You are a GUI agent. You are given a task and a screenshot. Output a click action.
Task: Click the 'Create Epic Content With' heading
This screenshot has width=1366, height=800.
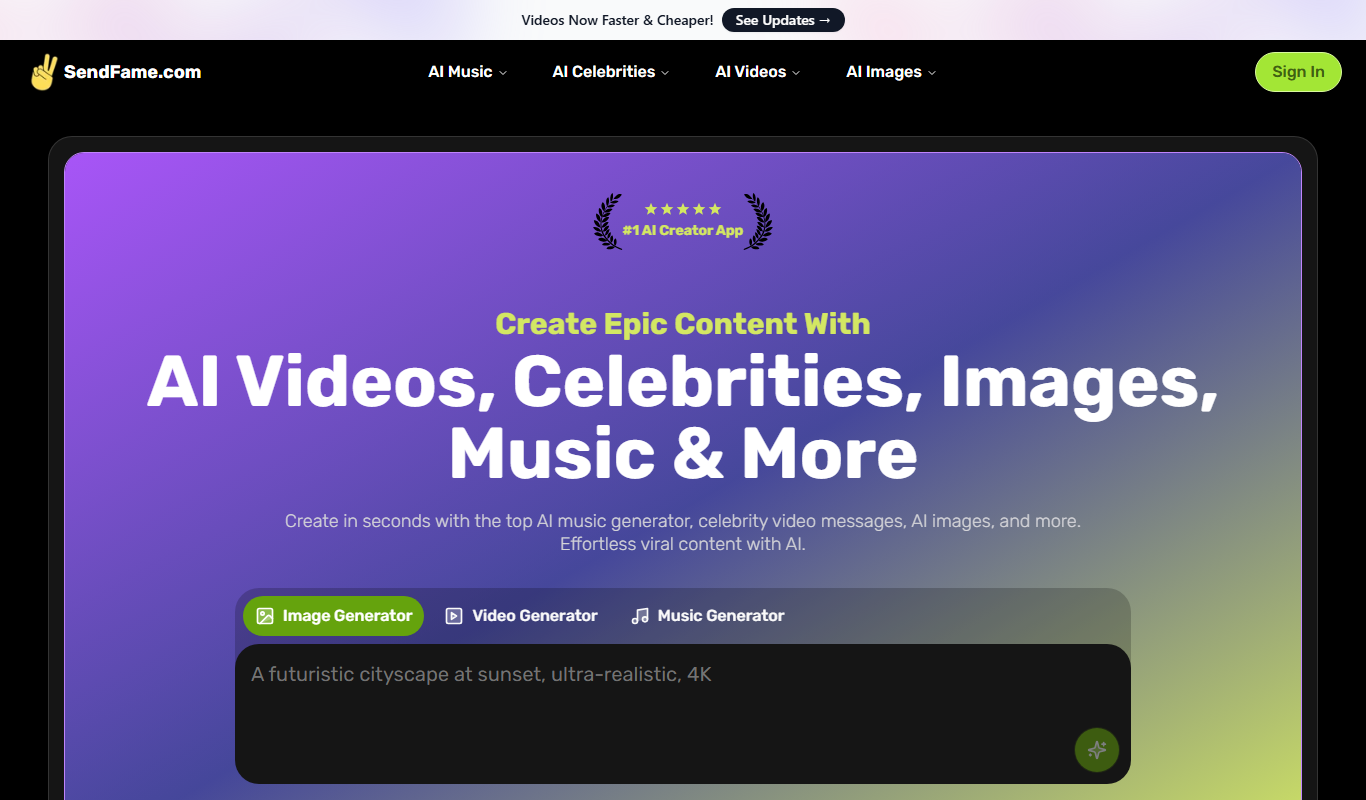[683, 324]
